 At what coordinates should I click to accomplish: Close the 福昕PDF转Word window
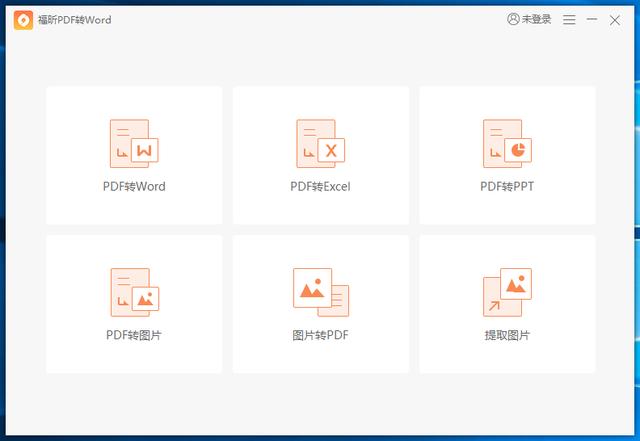pyautogui.click(x=615, y=20)
